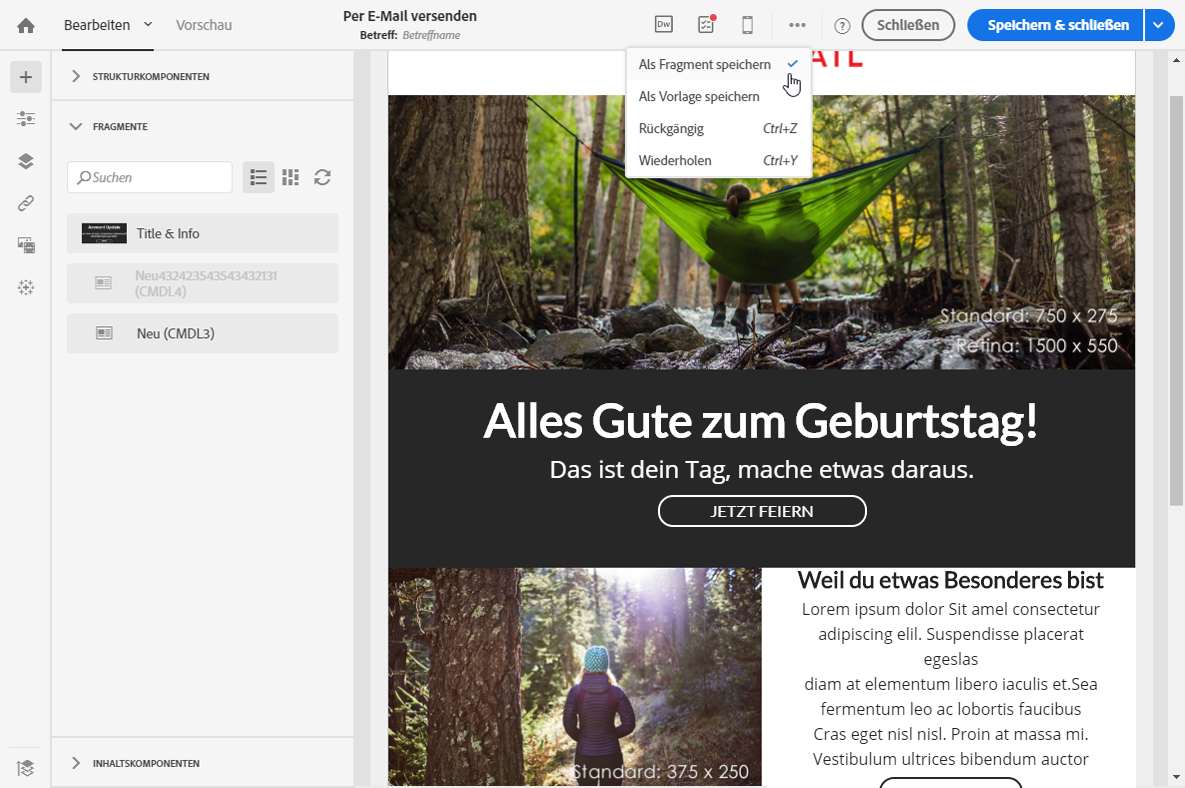1185x788 pixels.
Task: Click the Schließen button
Action: (908, 25)
